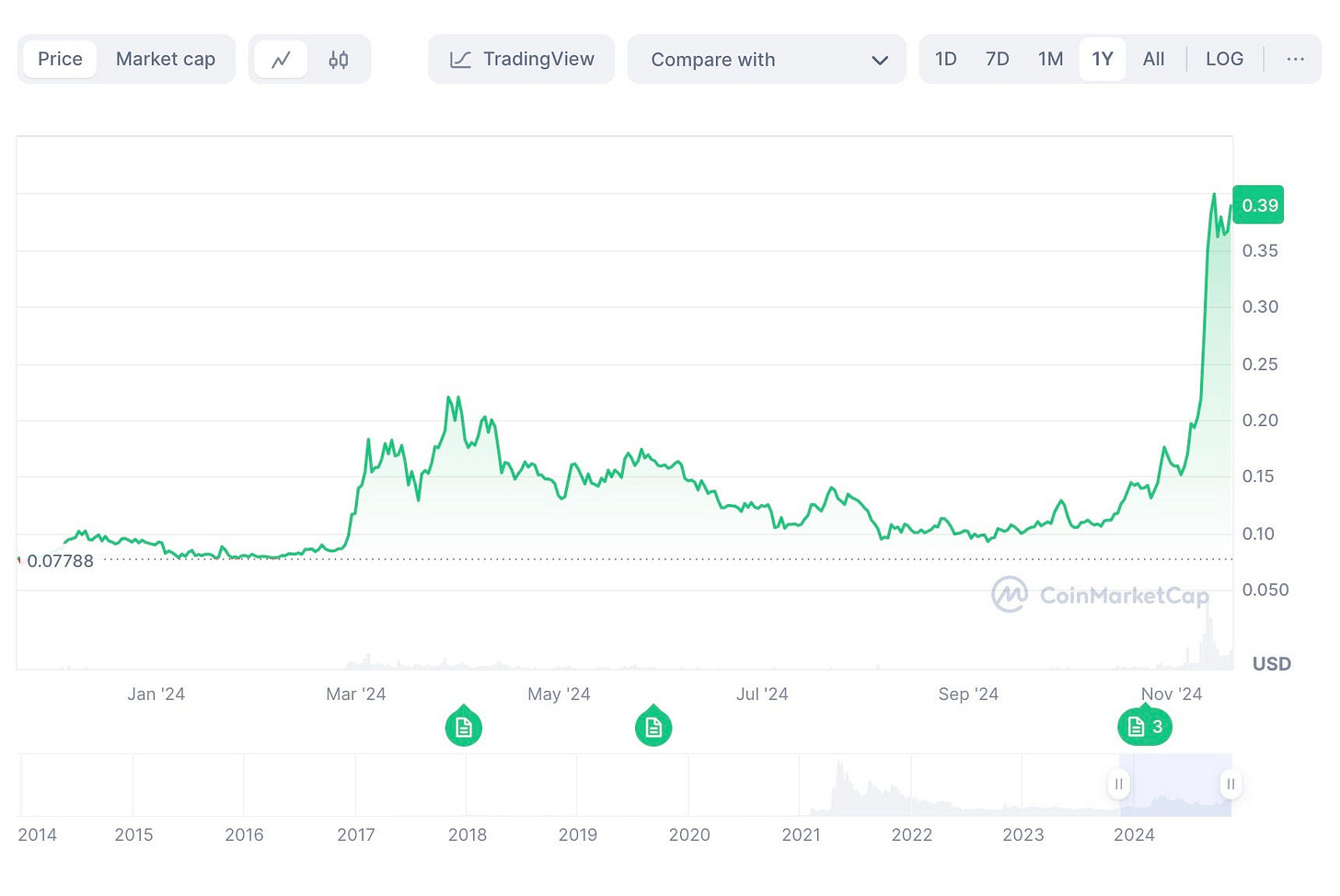Click the 0.10 y-axis label

coord(1260,534)
